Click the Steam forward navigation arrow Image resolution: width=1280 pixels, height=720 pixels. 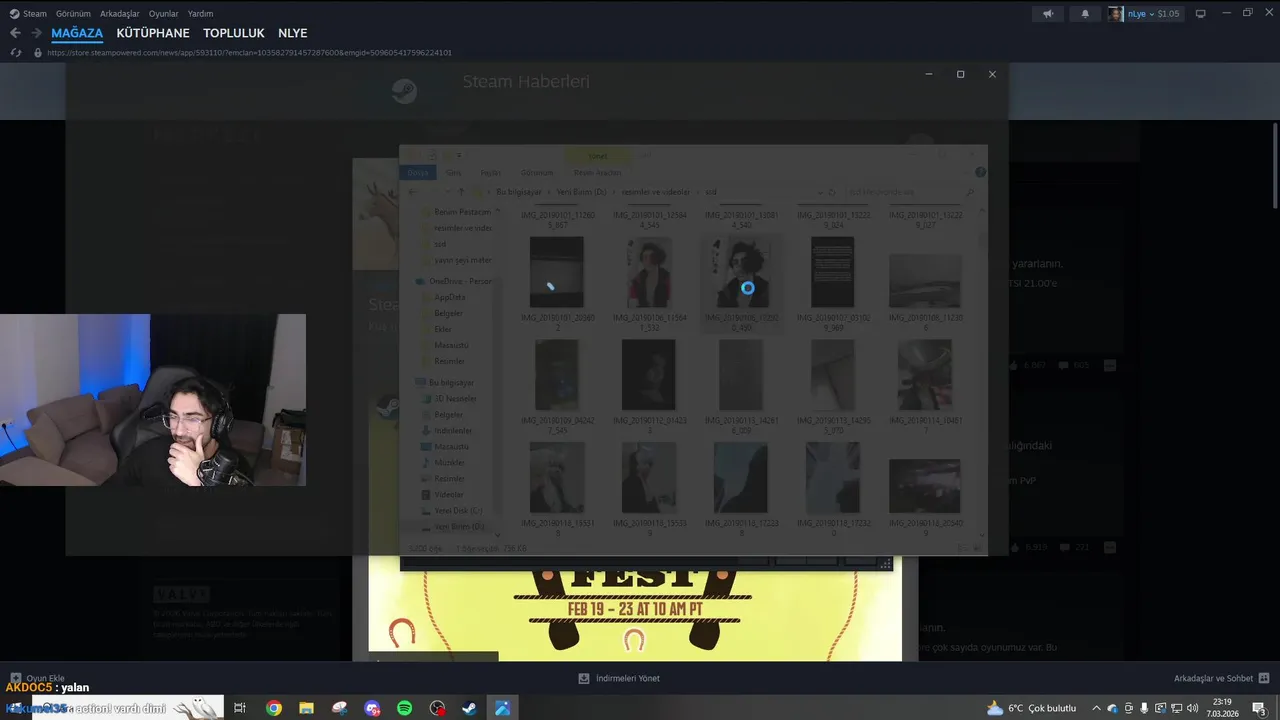[36, 33]
